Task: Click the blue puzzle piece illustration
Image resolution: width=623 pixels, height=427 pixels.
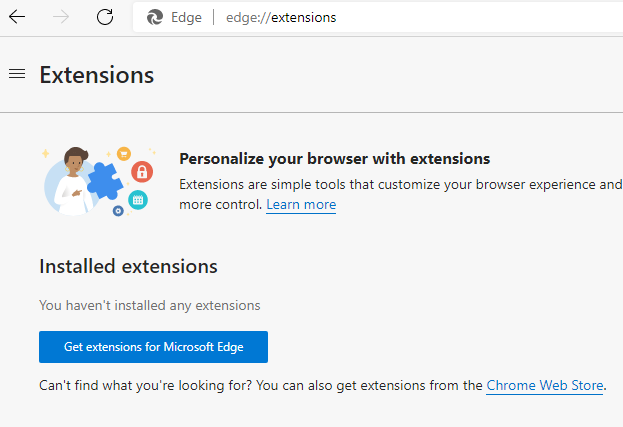Action: coord(105,183)
